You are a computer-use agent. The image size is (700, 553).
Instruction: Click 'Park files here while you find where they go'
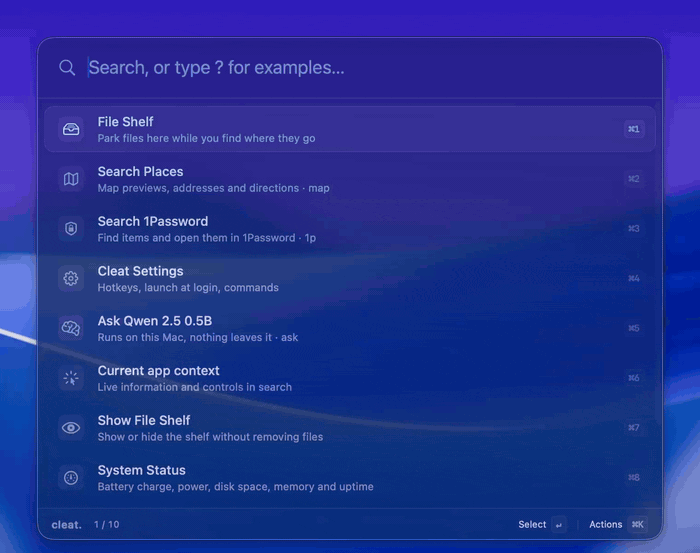[206, 138]
